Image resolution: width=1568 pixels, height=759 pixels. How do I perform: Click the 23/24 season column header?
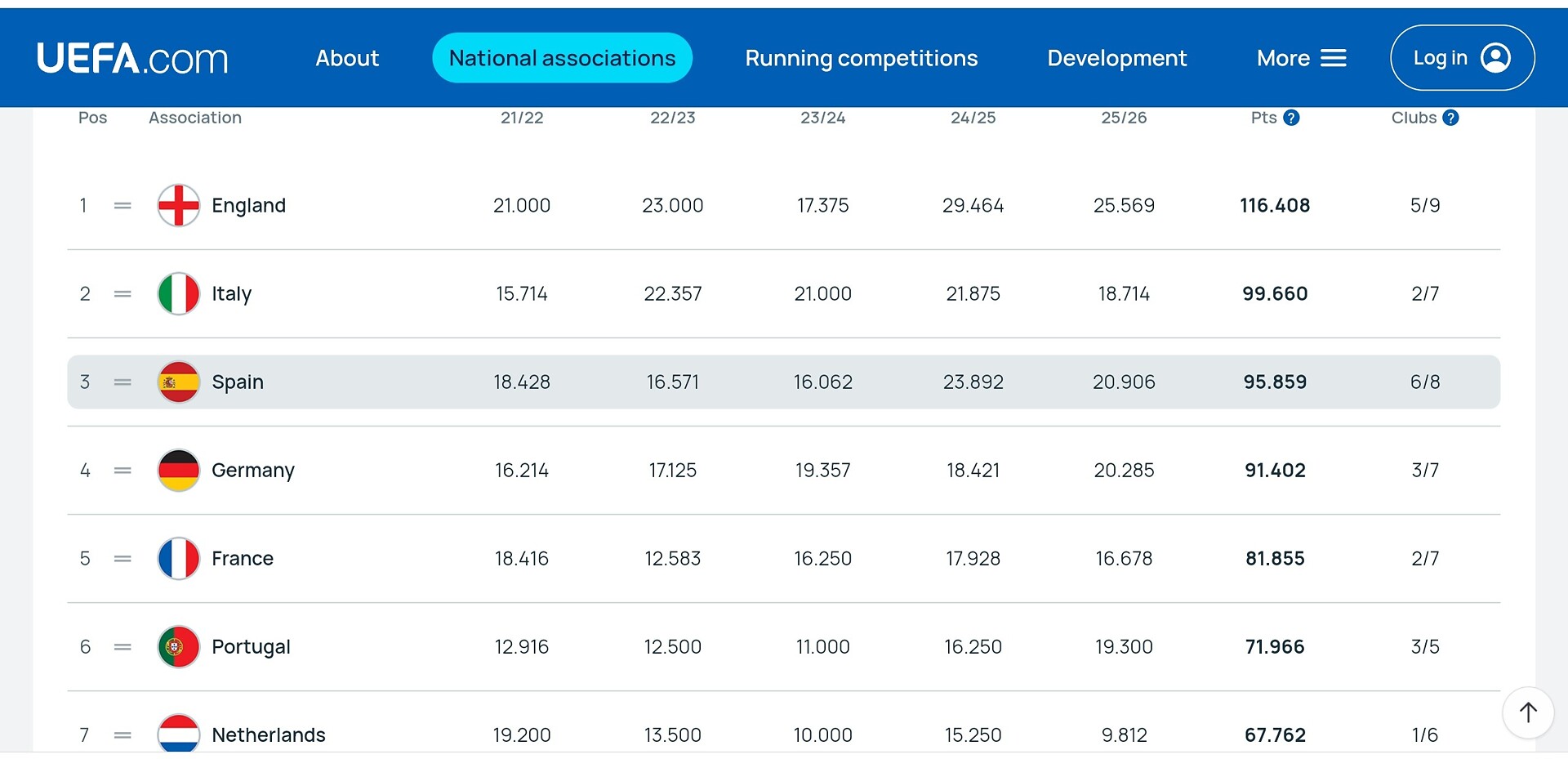coord(822,118)
